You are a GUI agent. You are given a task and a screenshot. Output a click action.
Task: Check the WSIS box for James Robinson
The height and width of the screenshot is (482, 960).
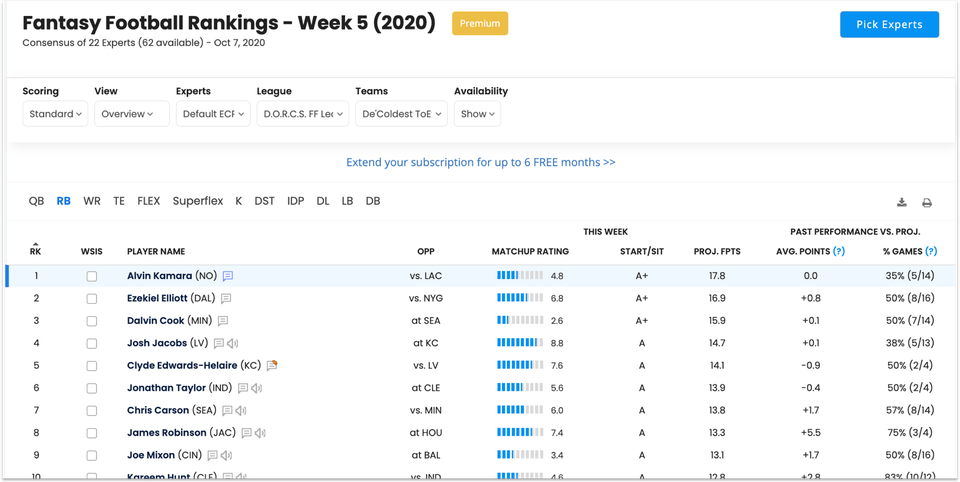coord(92,434)
